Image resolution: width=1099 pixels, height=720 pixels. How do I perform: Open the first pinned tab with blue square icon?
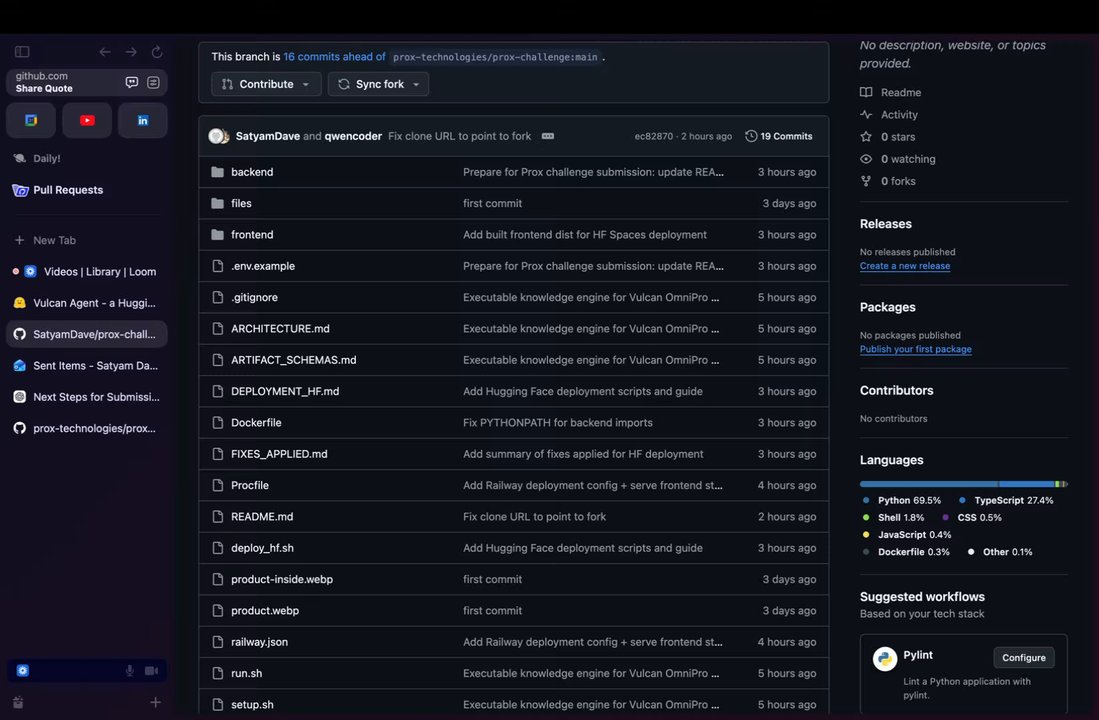(x=31, y=121)
